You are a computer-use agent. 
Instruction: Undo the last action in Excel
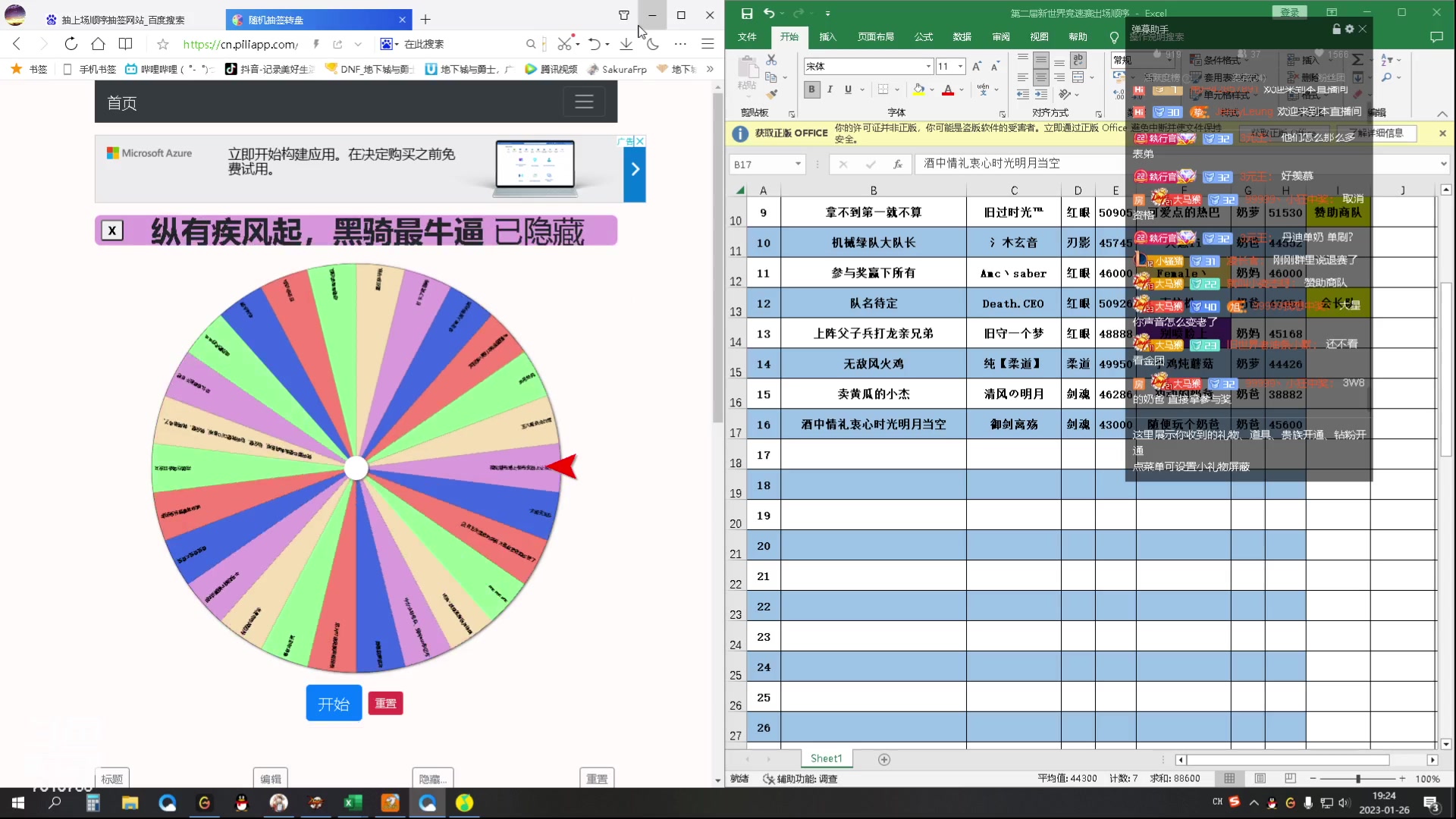point(769,13)
